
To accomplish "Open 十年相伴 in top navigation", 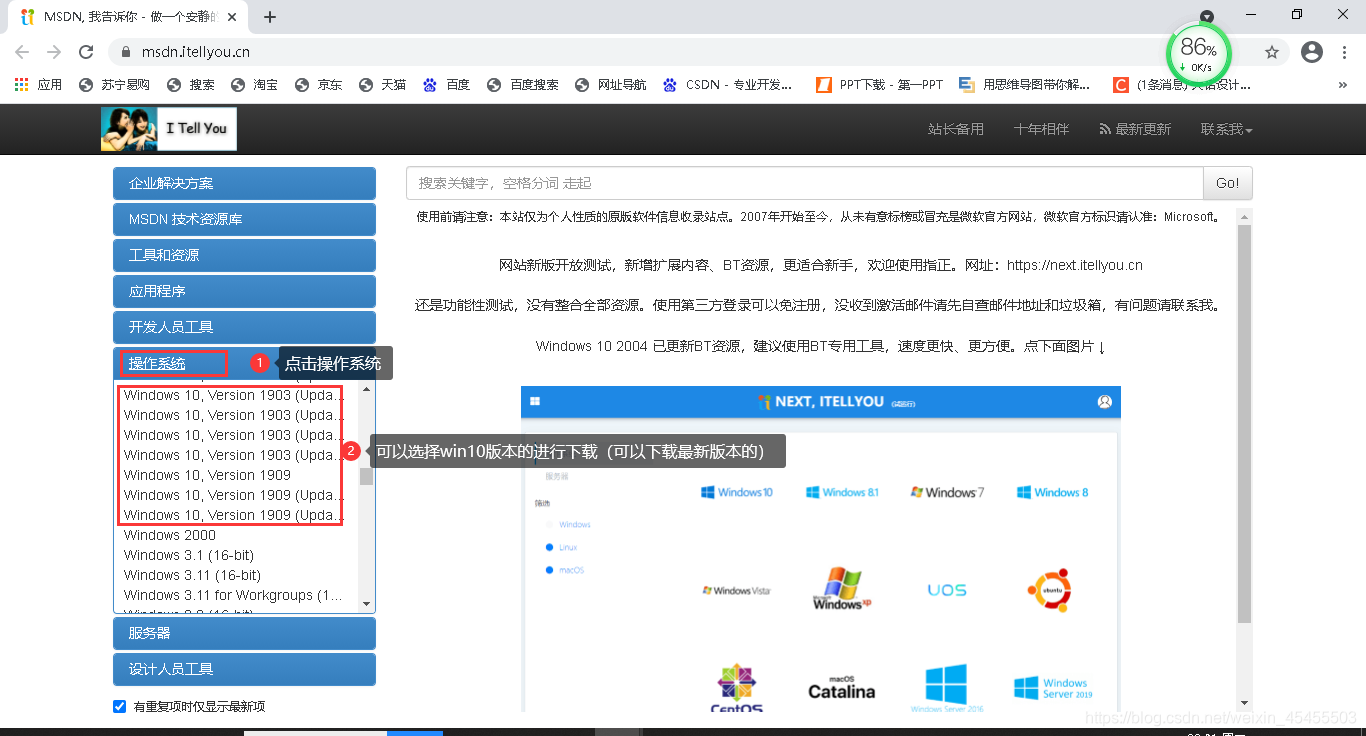I will point(1041,129).
